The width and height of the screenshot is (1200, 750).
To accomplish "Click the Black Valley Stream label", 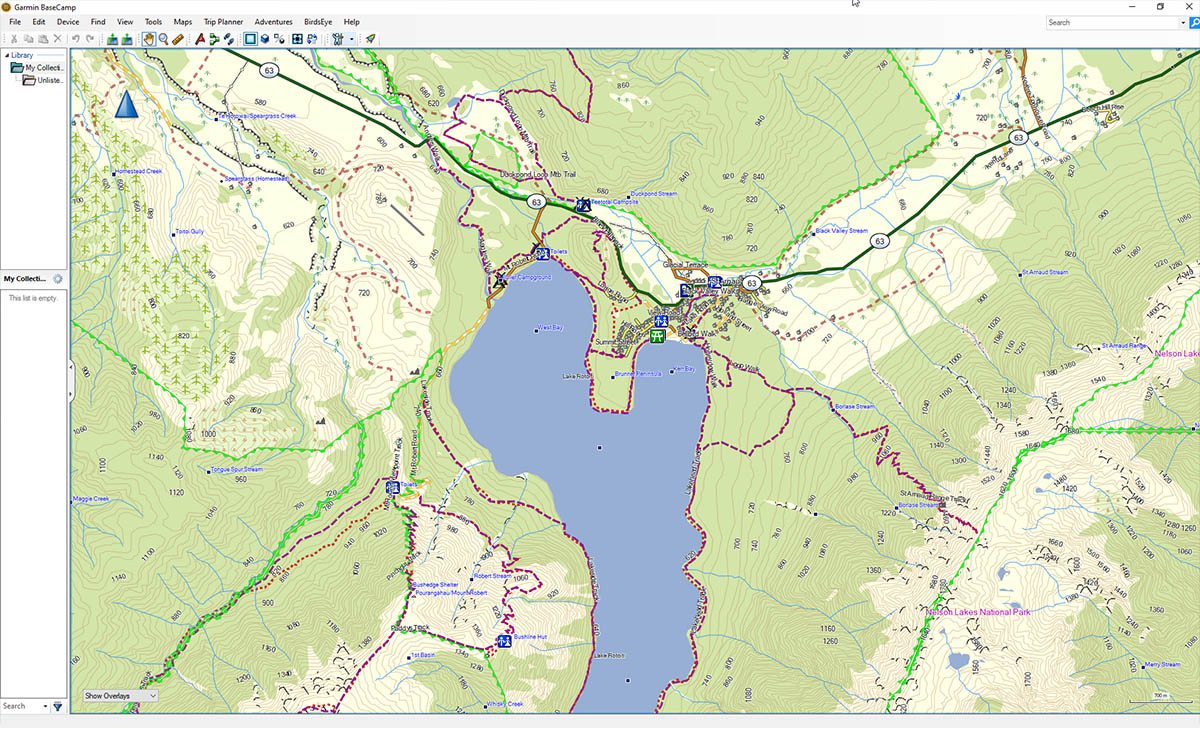I will point(842,231).
